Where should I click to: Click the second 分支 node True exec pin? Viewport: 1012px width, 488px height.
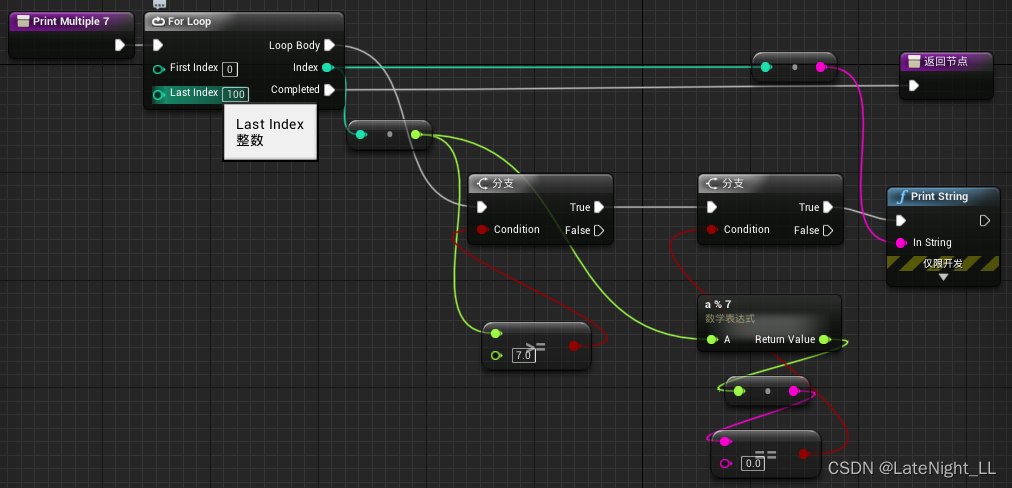[828, 207]
